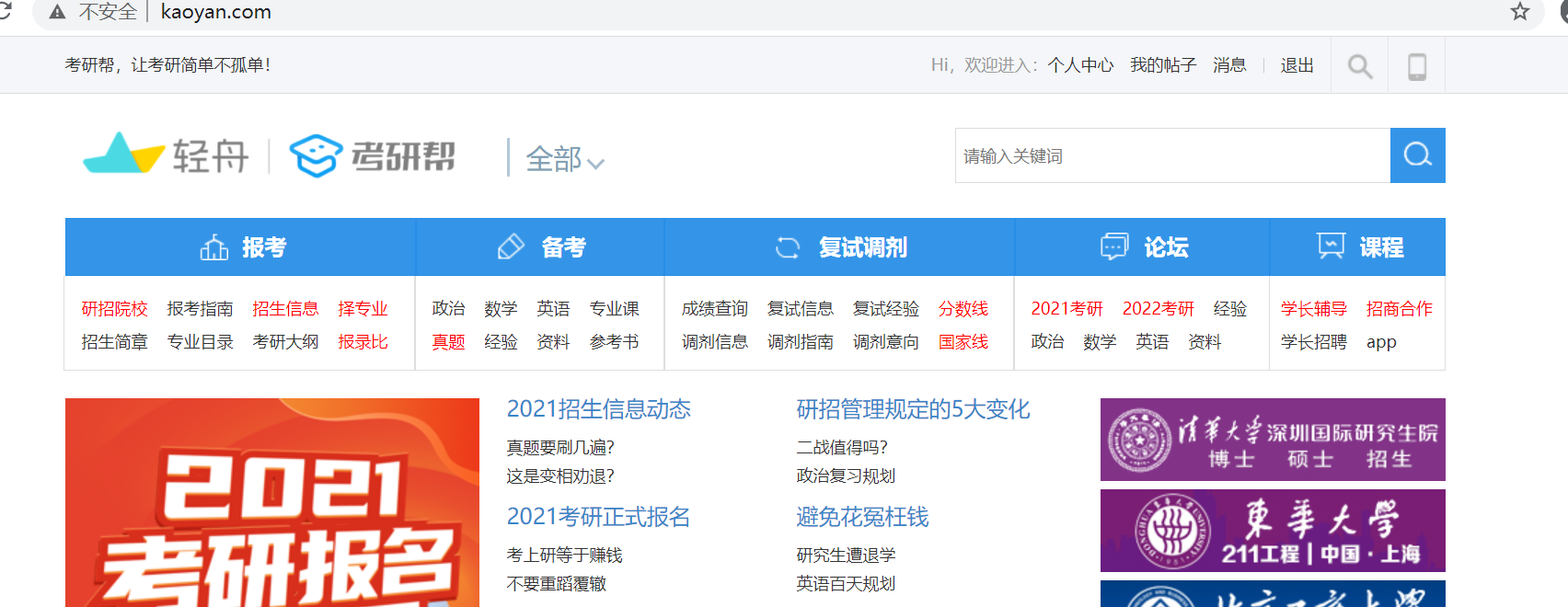
Task: Open the 真题 link
Action: [448, 342]
